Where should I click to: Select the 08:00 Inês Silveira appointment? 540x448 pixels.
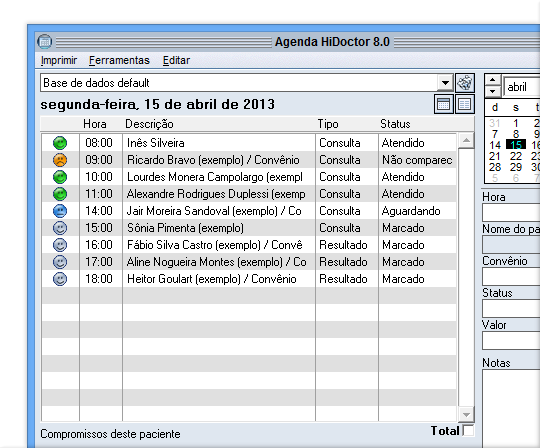tap(249, 143)
